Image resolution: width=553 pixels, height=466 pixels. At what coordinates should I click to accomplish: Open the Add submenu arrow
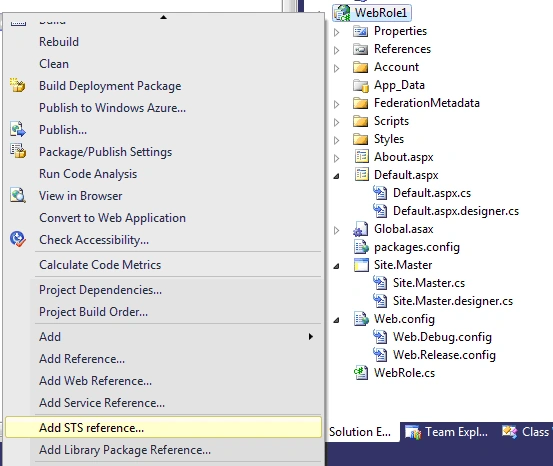(x=310, y=337)
